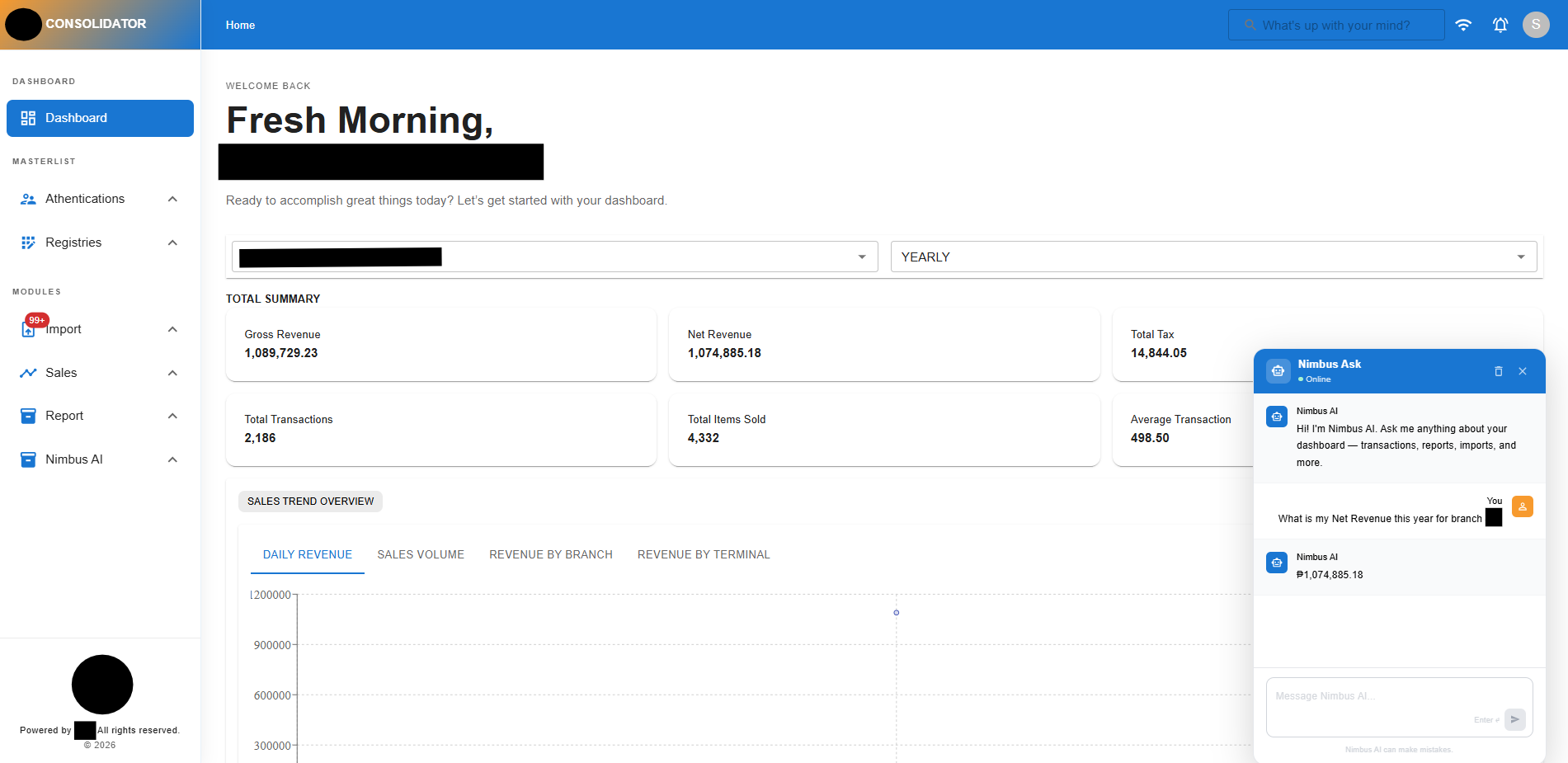Open the user avatar profile menu
The height and width of the screenshot is (763, 1568).
coord(1536,25)
